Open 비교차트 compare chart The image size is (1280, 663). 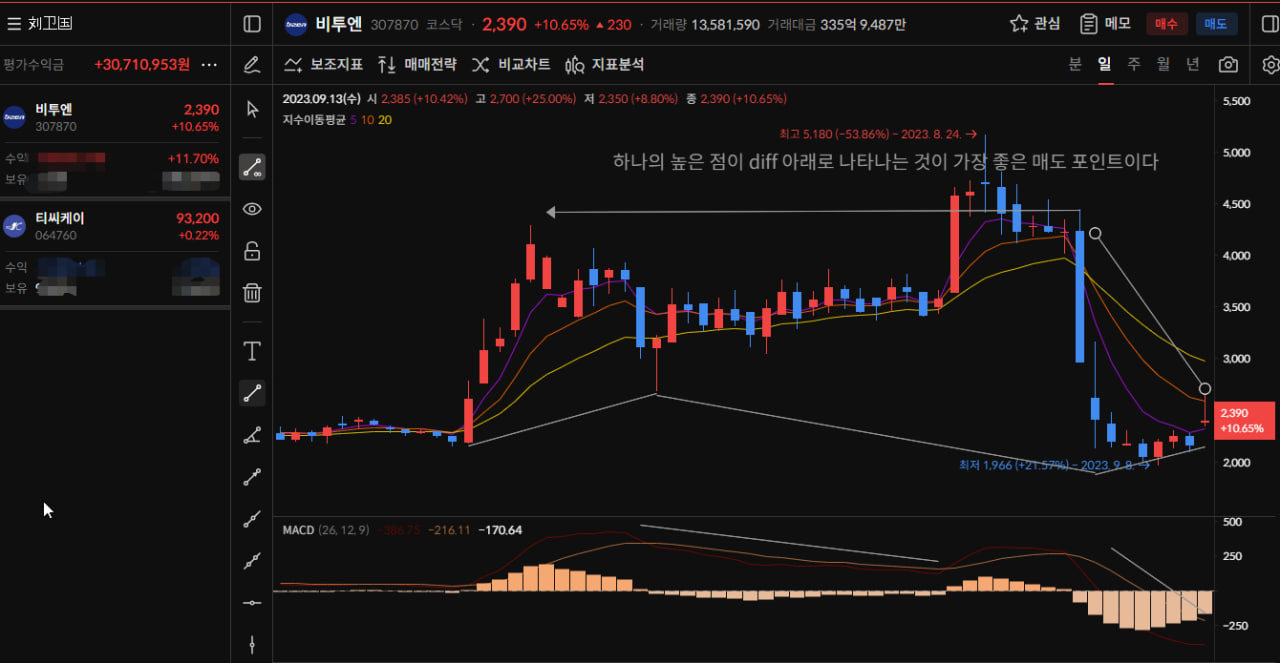tap(510, 65)
